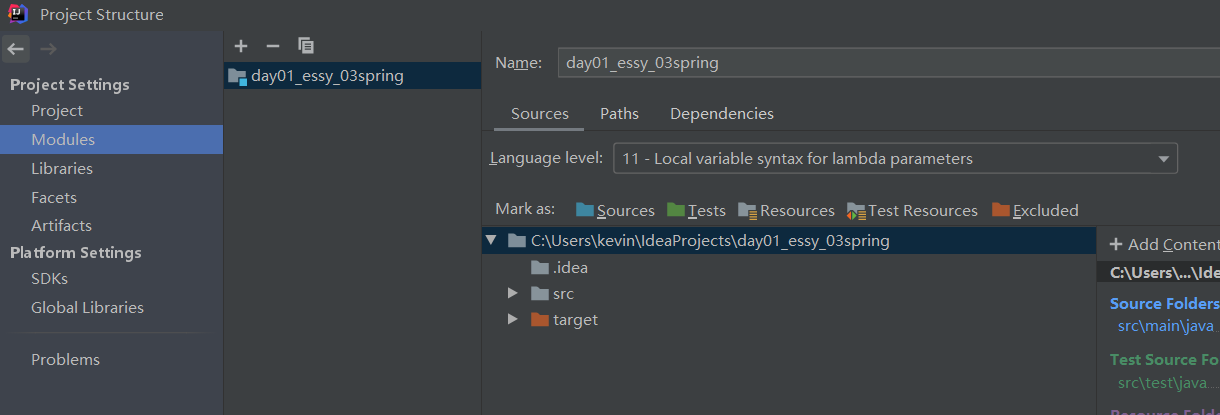Click the module Name input field
1220x415 pixels.
click(888, 63)
